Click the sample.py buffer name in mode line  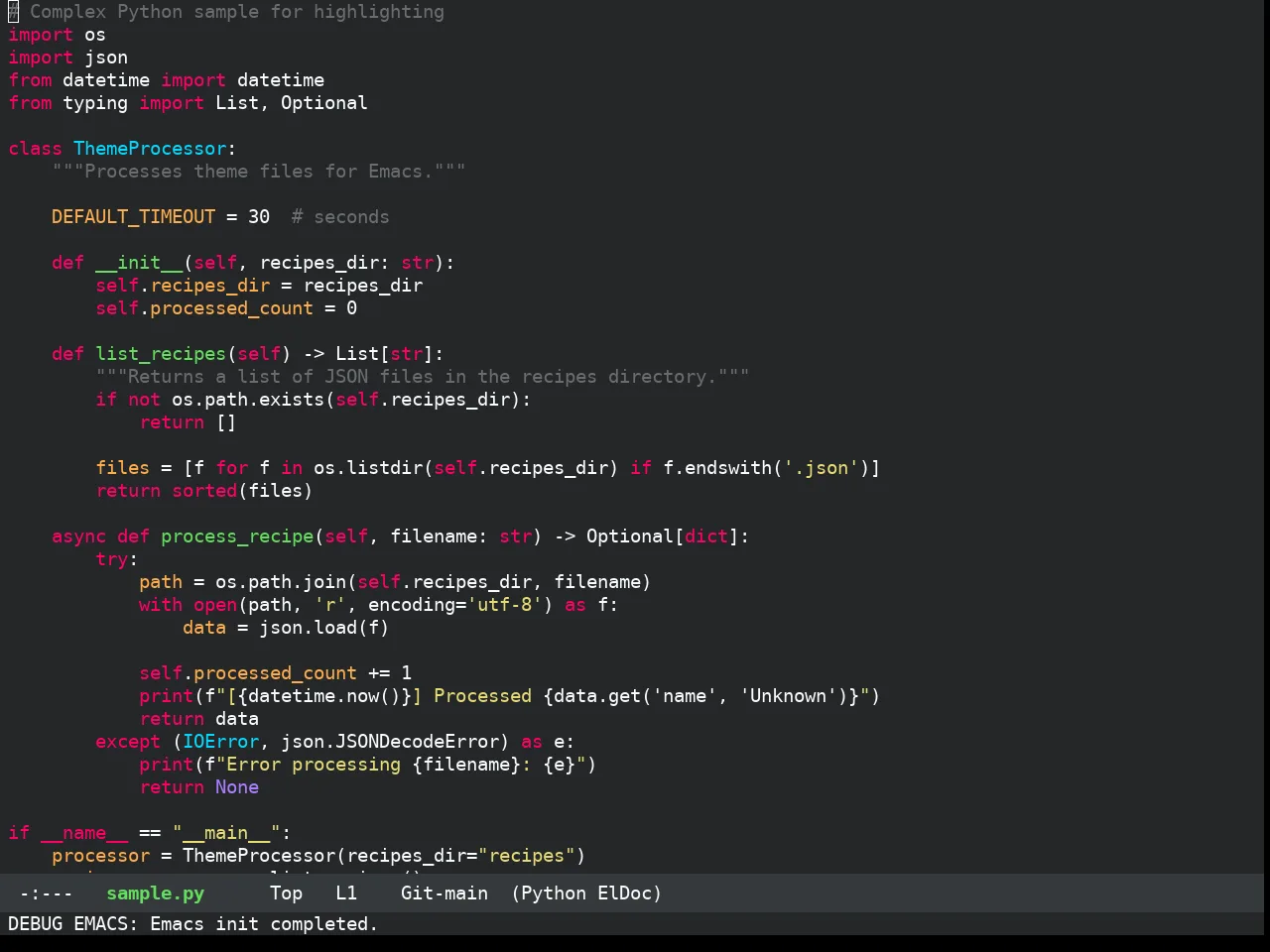tap(156, 893)
